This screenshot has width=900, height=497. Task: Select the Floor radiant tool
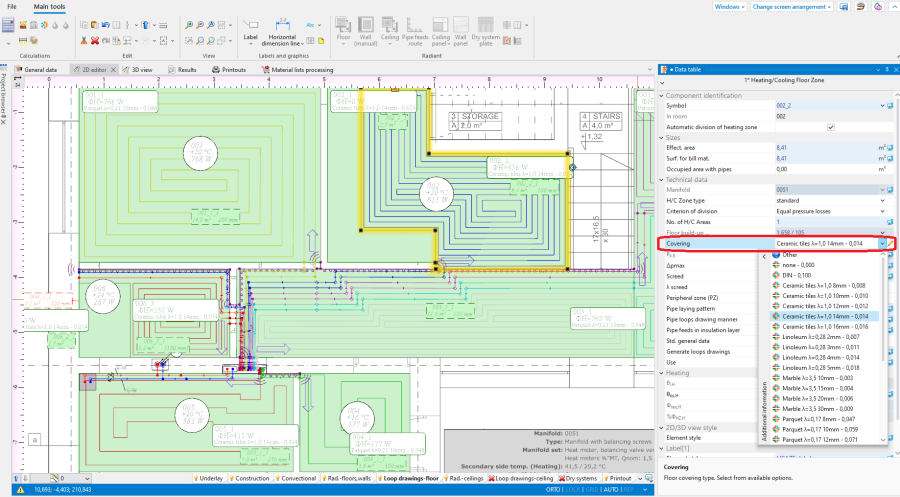click(x=343, y=32)
